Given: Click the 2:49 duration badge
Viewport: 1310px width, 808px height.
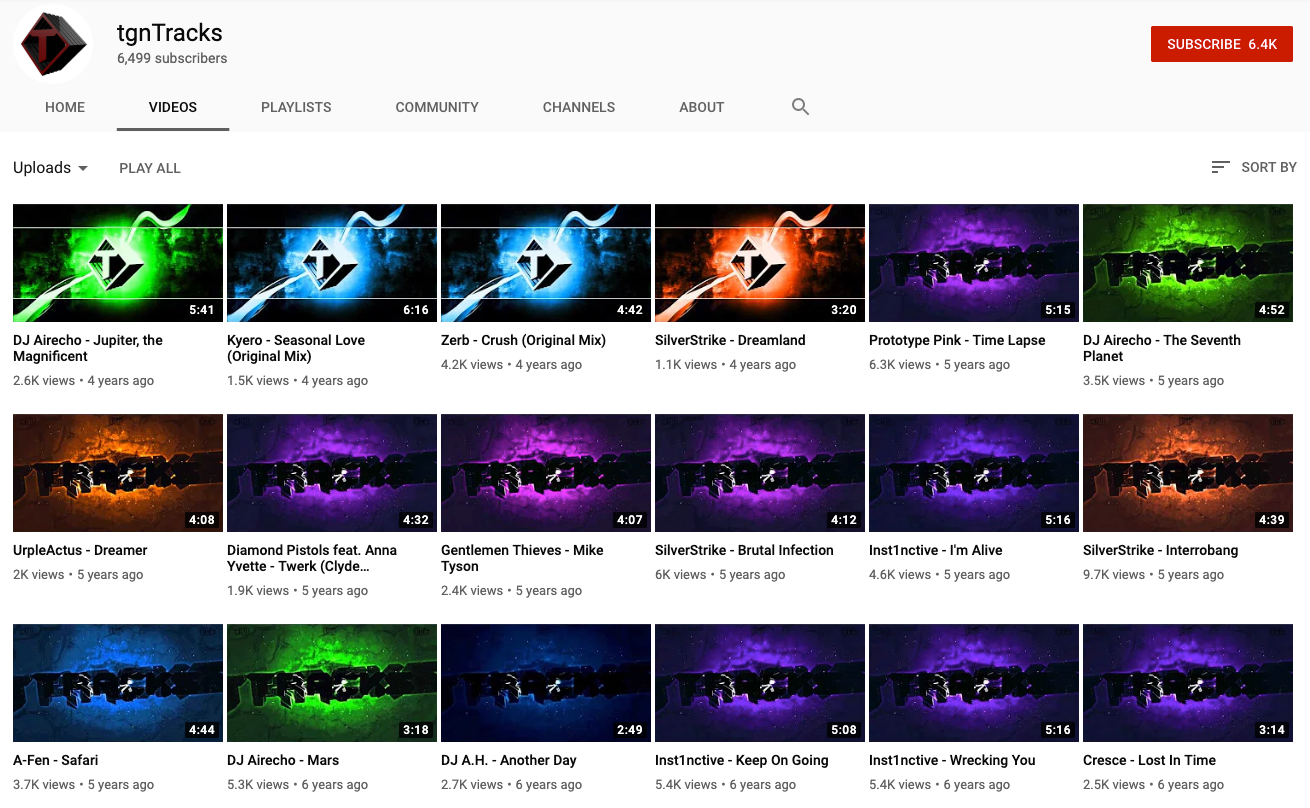Looking at the screenshot, I should tap(630, 730).
